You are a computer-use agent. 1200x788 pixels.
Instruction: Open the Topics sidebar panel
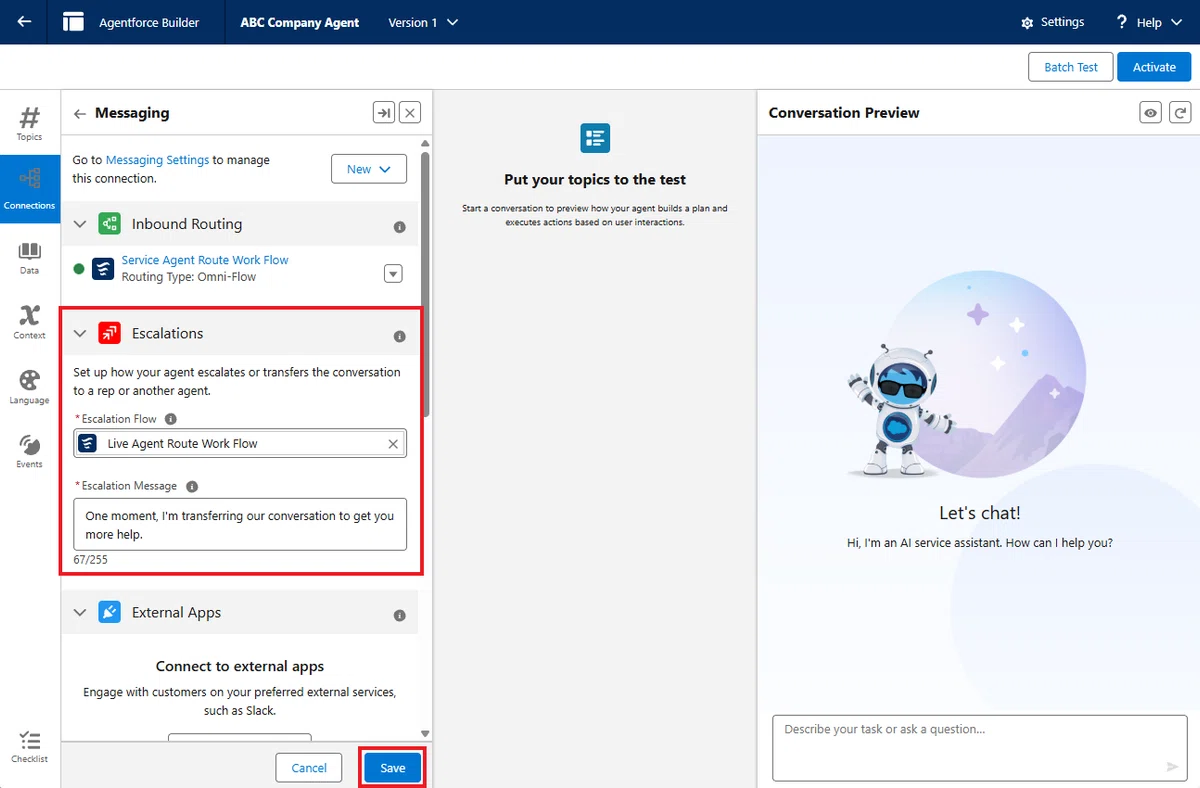click(x=30, y=123)
